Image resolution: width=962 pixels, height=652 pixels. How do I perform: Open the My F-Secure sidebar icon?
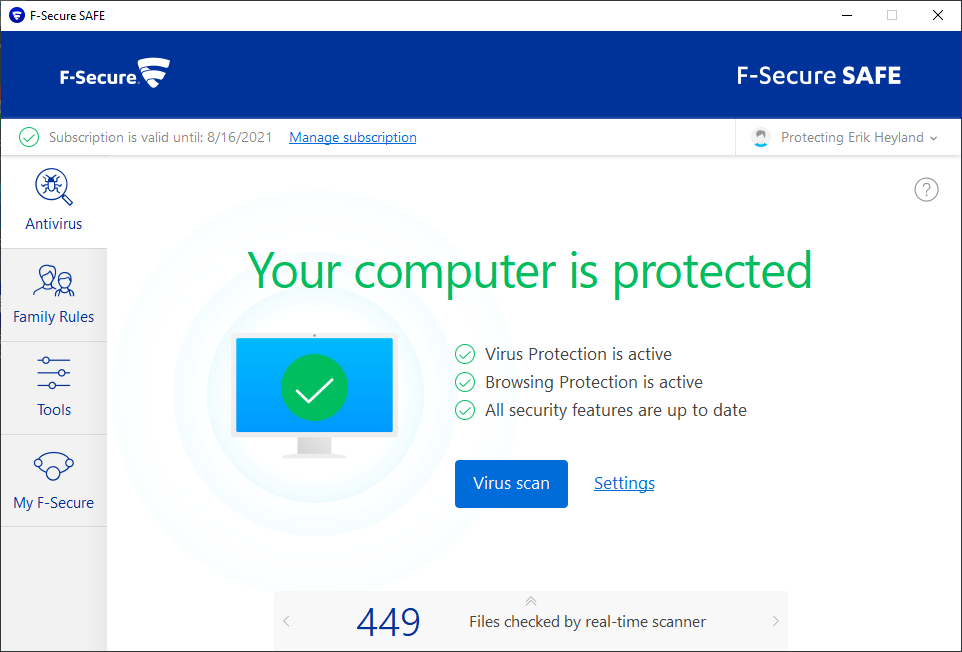tap(54, 466)
